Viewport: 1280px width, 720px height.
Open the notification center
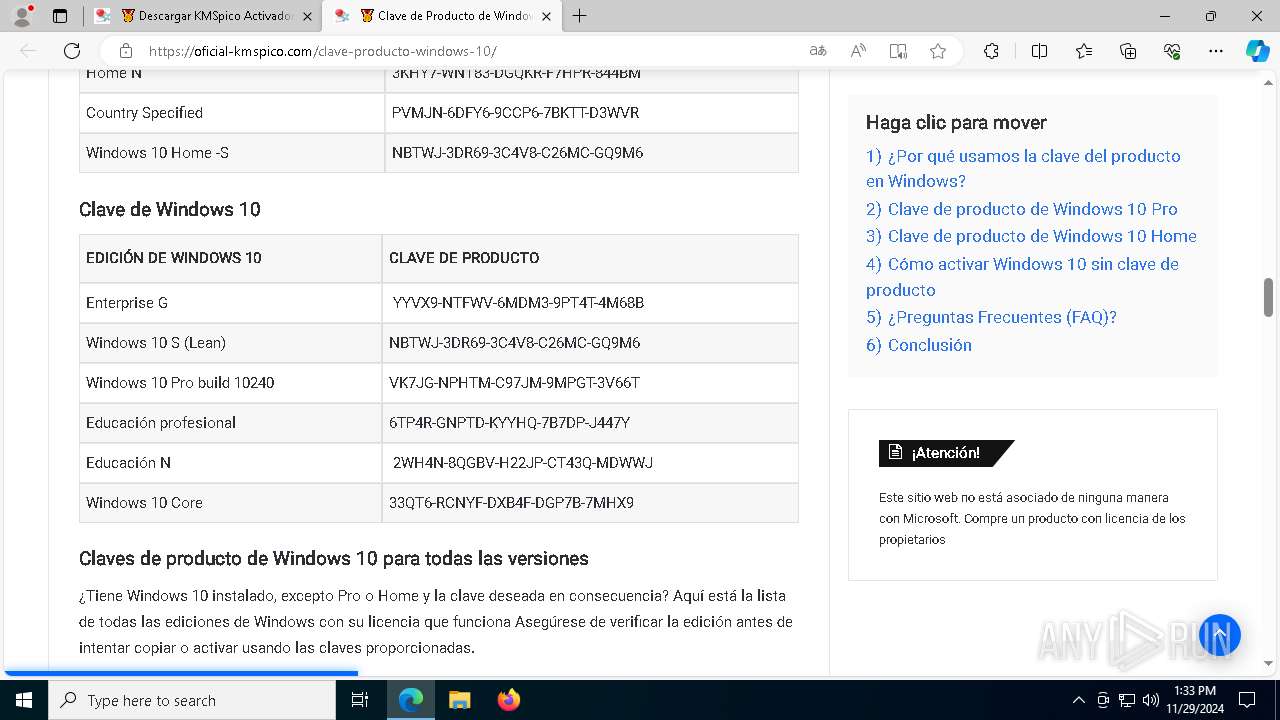[1247, 700]
